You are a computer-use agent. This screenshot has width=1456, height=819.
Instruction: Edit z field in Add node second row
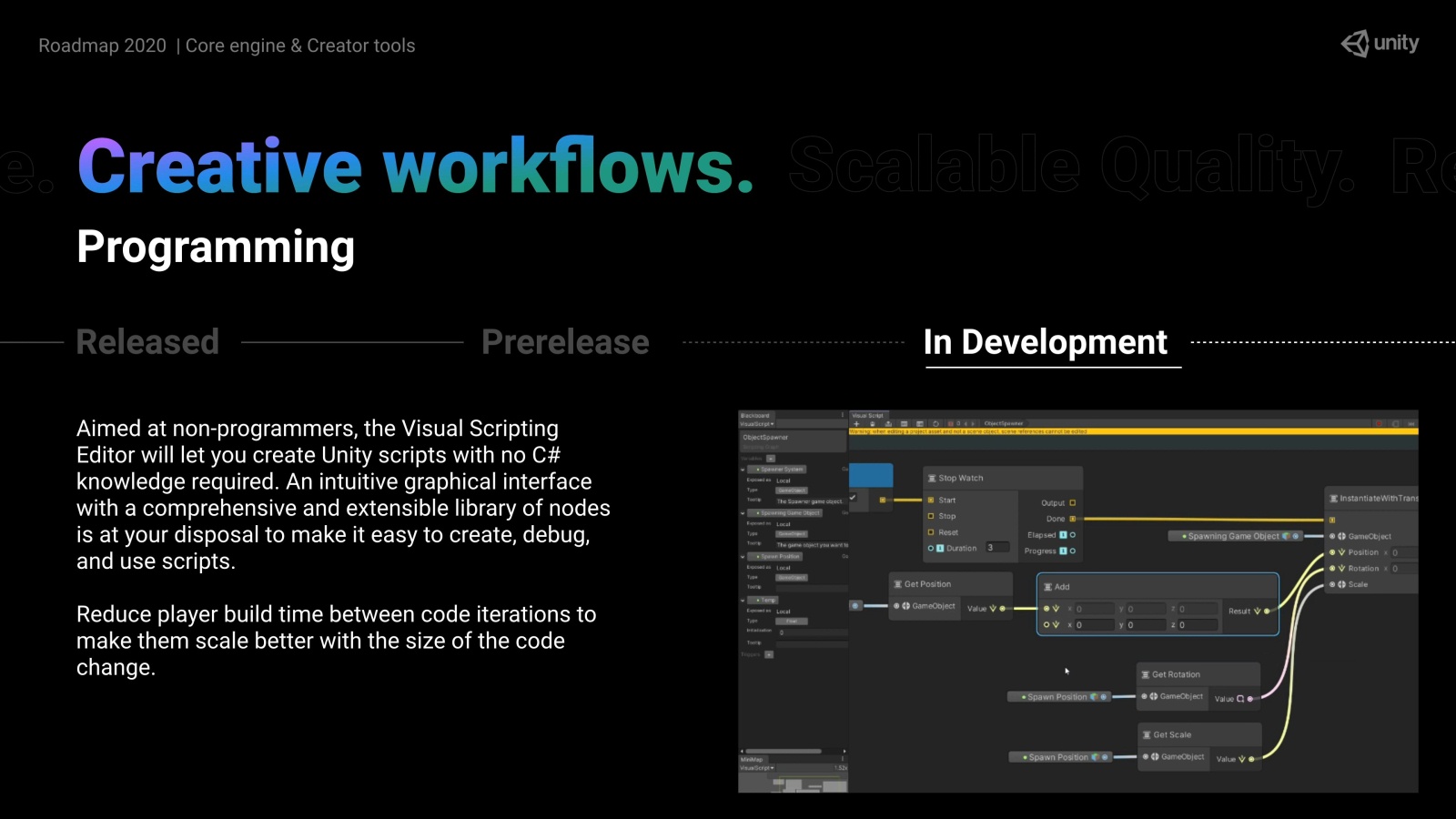tap(1198, 625)
